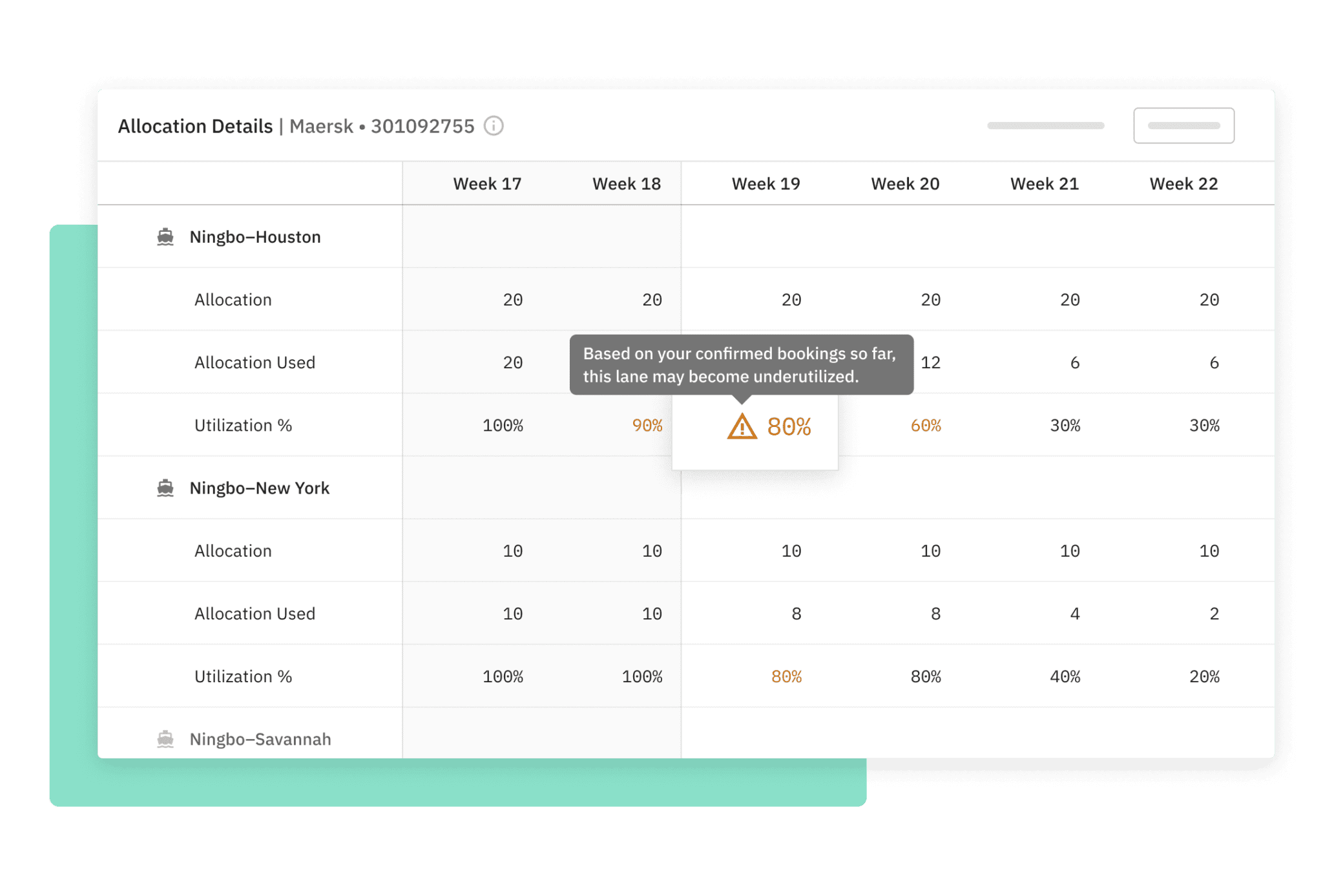Select the Week 22 column header
1323x896 pixels.
[x=1183, y=183]
